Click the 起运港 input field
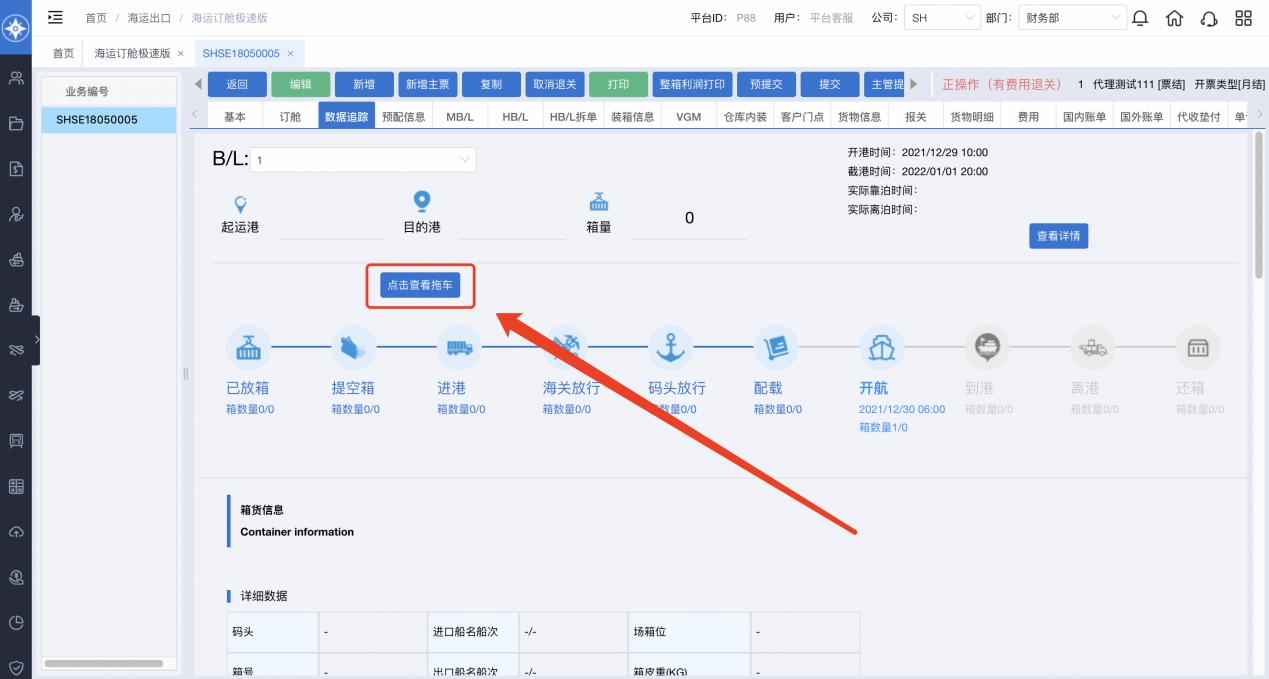The image size is (1269, 679). [x=330, y=227]
